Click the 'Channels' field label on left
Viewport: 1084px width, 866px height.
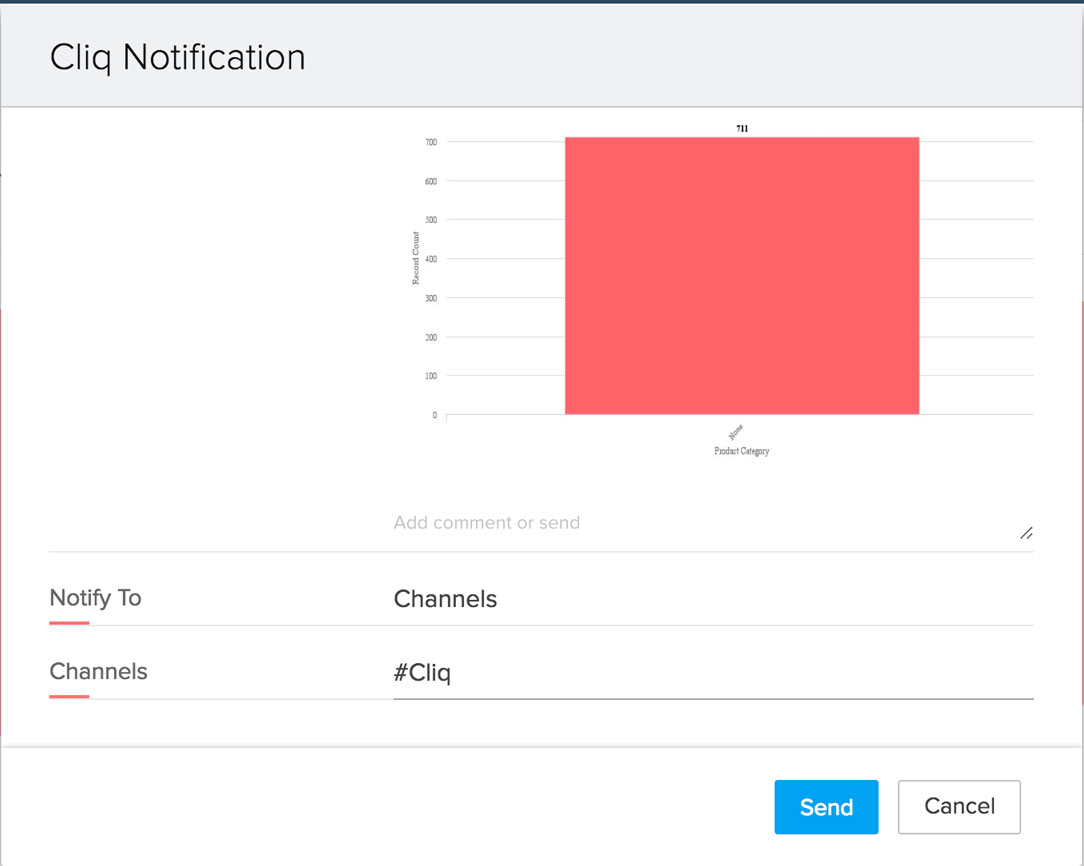[98, 672]
